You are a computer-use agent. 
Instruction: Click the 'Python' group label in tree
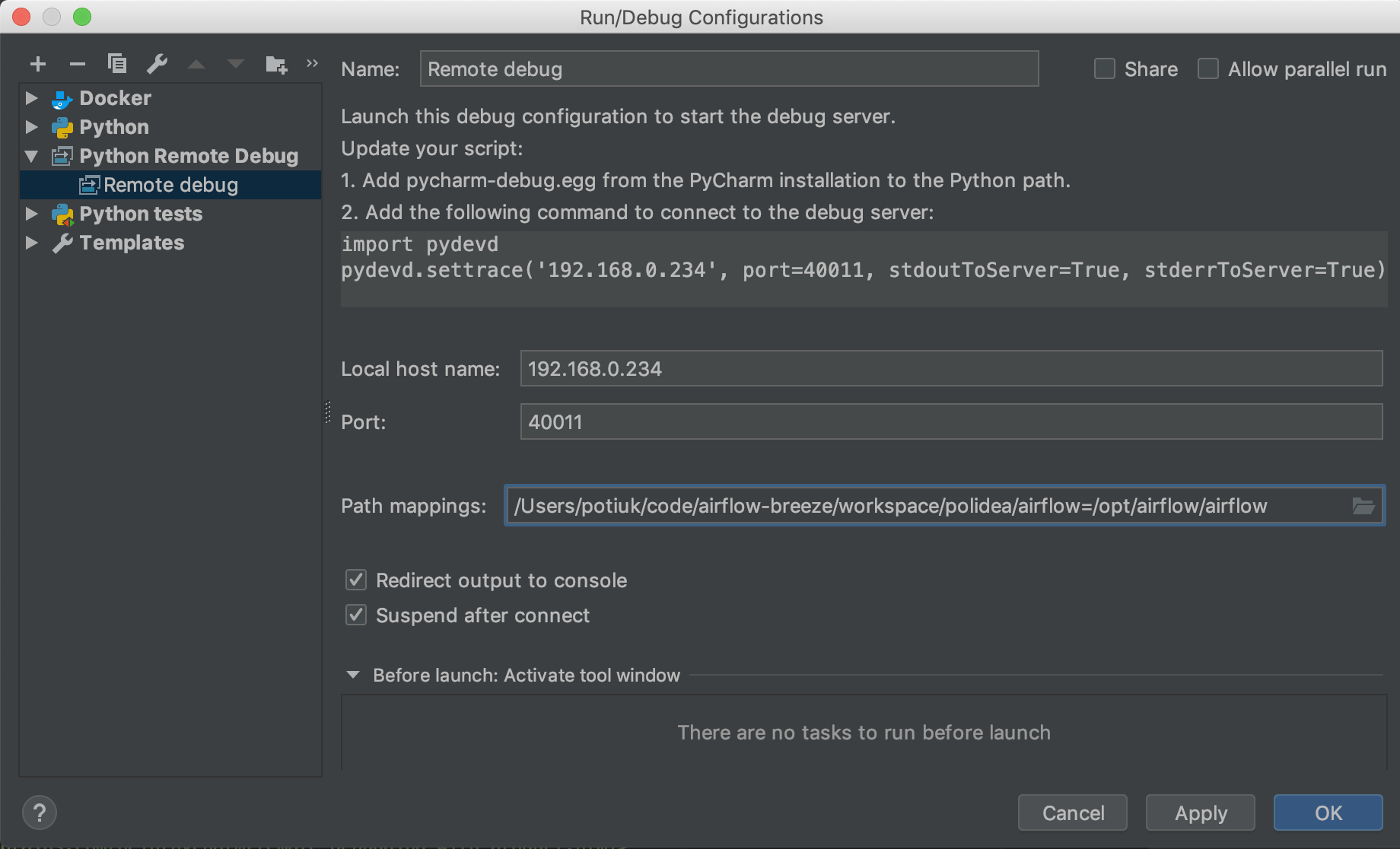click(114, 127)
